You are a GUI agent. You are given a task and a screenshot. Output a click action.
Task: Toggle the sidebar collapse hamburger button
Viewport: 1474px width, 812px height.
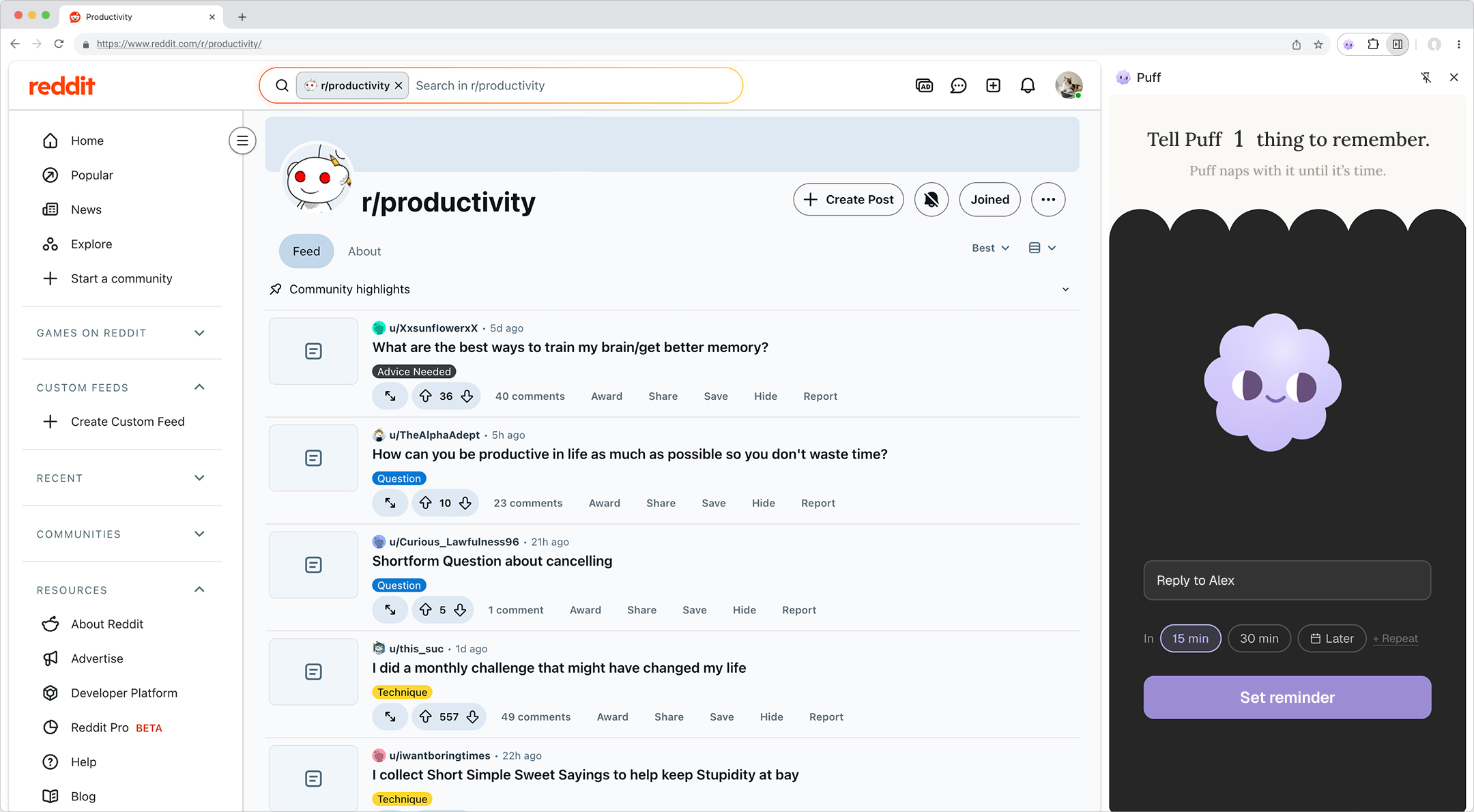[x=242, y=141]
